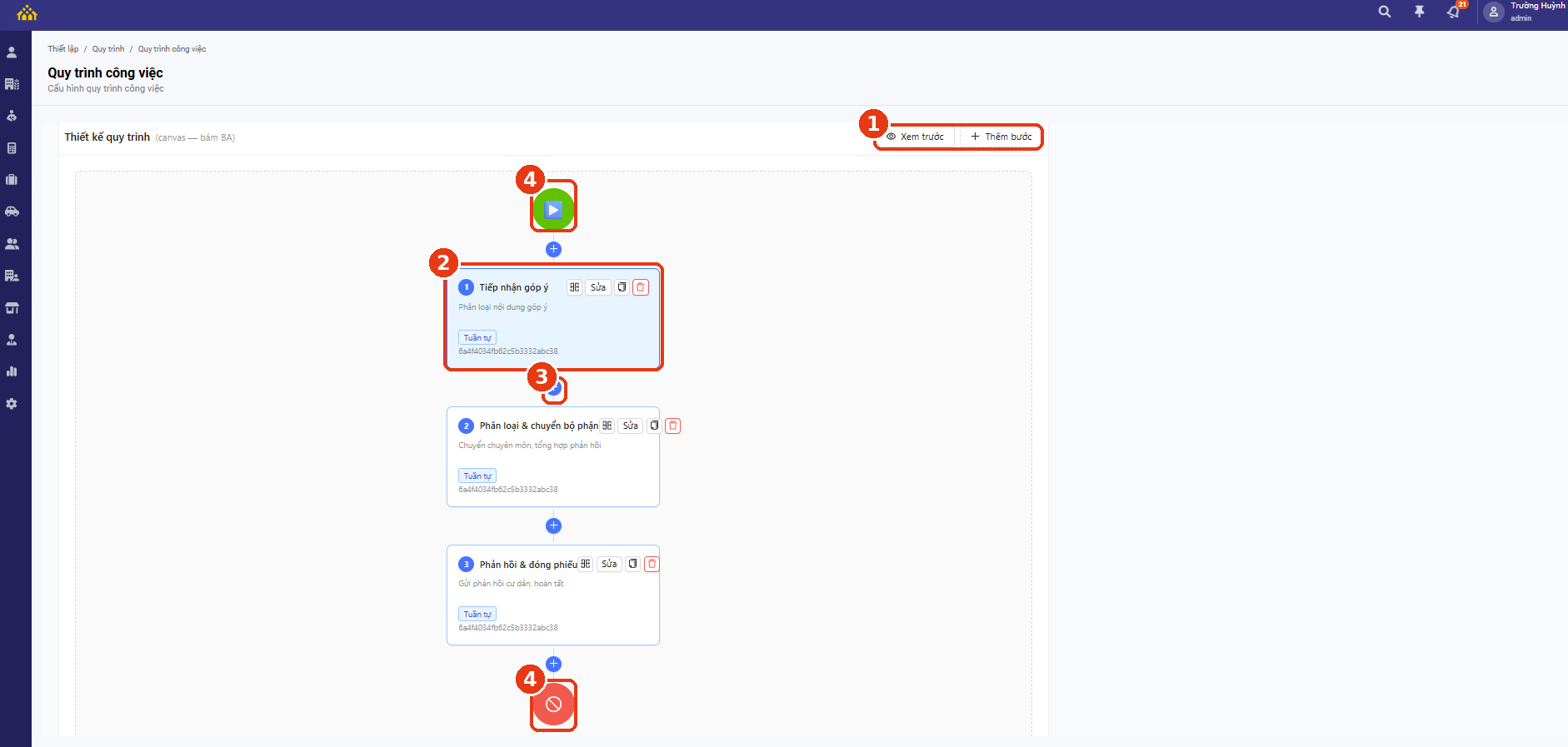Image resolution: width=1568 pixels, height=747 pixels.
Task: Duplicate the Tiếp nhận góp ý step
Action: (622, 287)
